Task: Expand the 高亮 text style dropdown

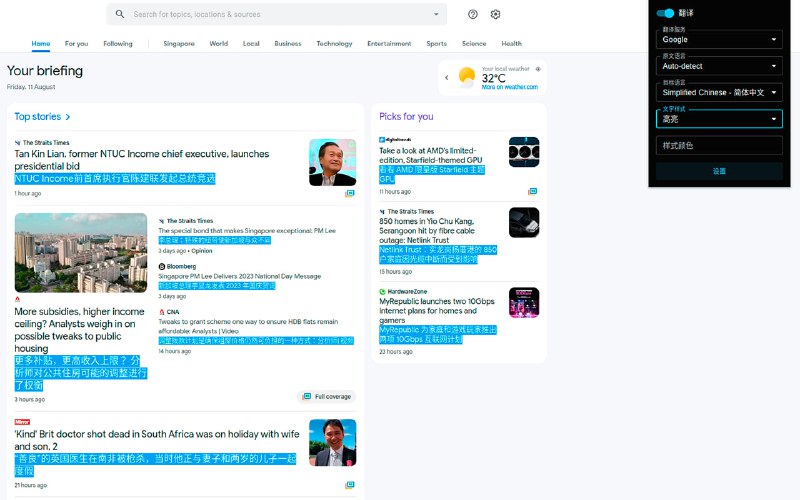Action: (x=719, y=118)
